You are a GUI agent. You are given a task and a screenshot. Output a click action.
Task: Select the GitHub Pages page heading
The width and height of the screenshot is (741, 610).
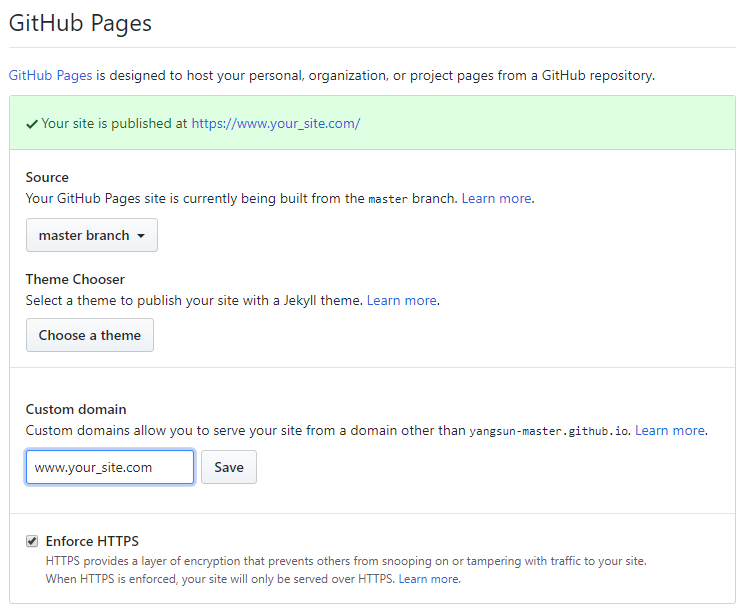click(x=80, y=23)
